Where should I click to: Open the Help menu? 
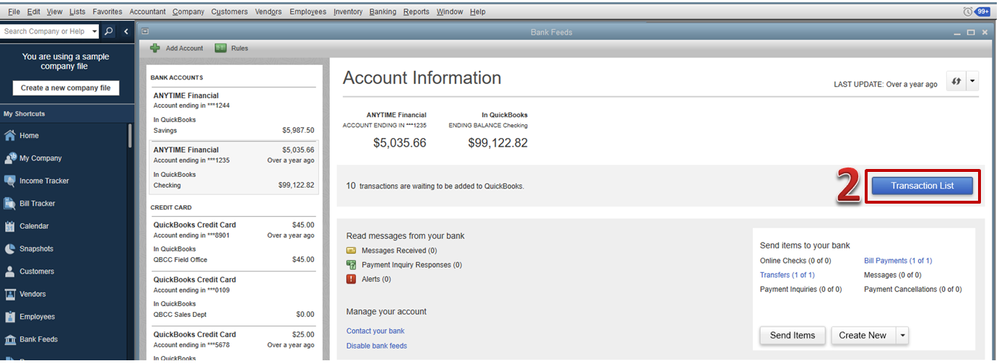pos(477,11)
